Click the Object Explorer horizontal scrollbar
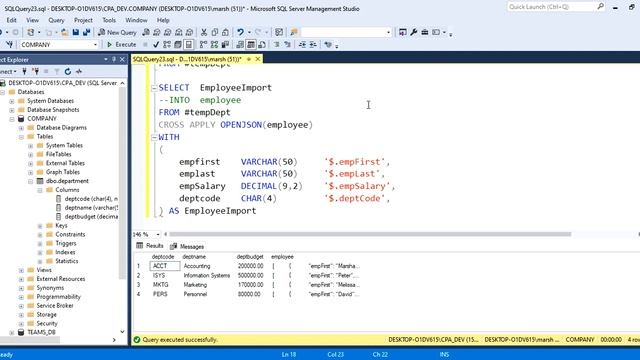The image size is (640, 360). 30,340
